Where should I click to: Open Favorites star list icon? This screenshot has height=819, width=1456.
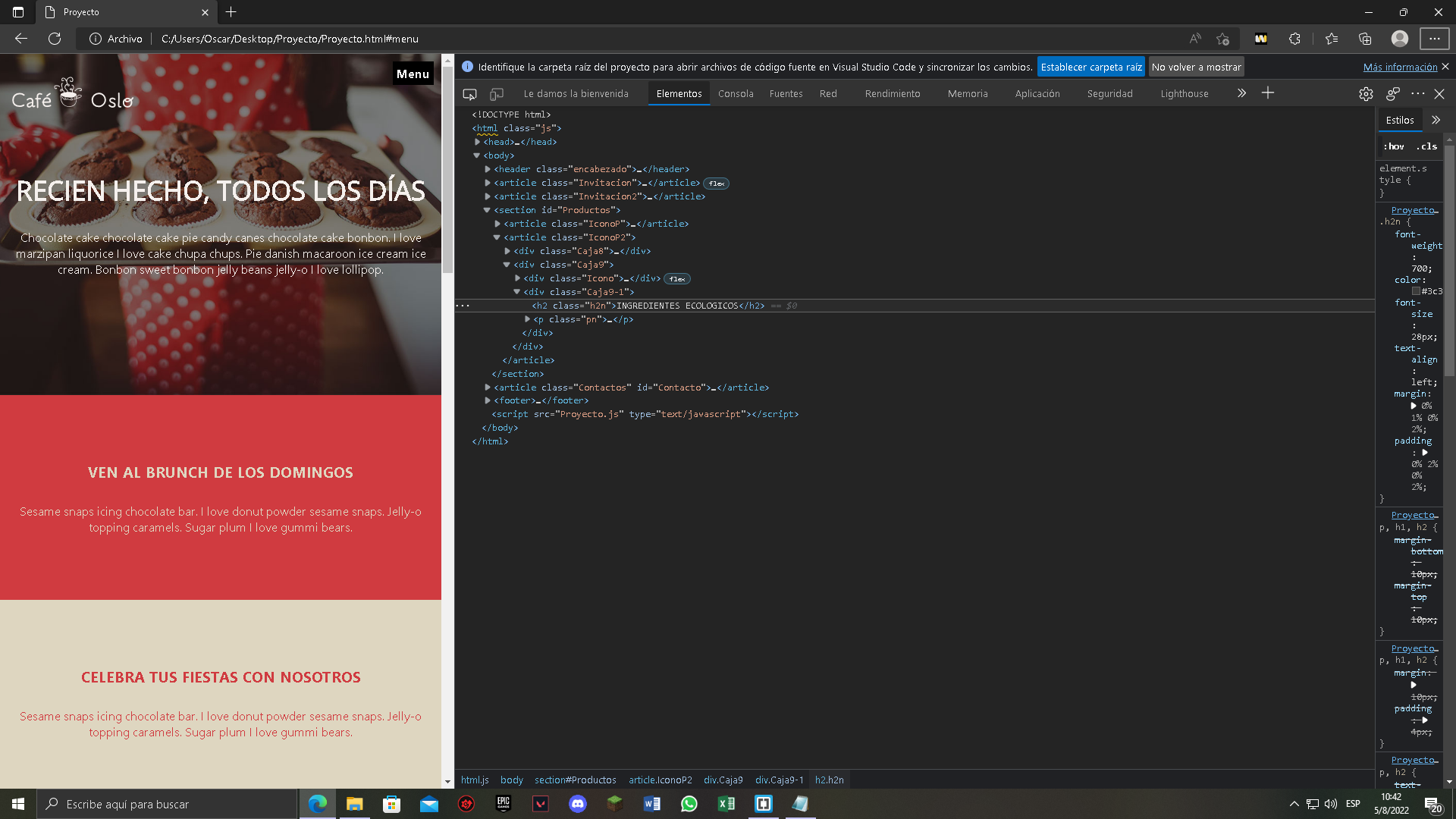point(1332,39)
